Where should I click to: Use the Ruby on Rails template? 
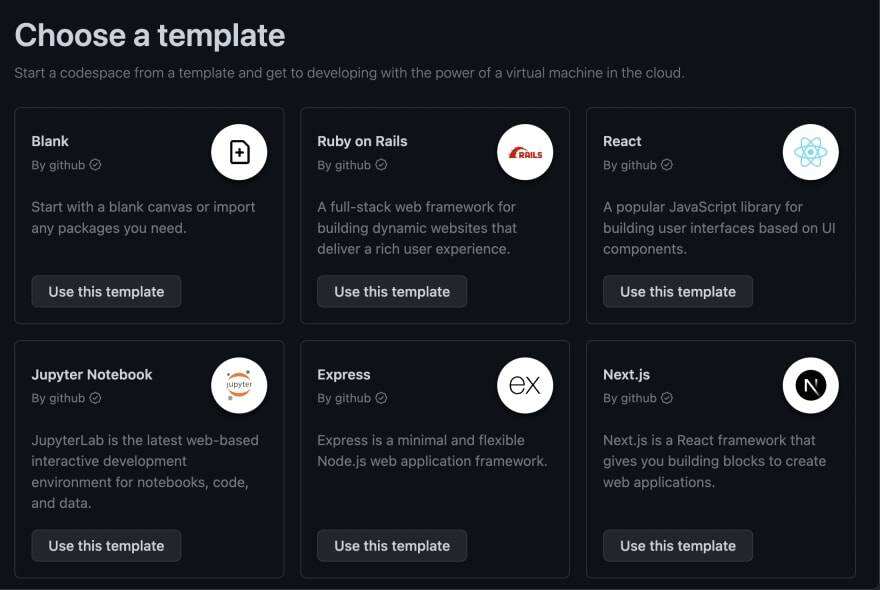point(392,292)
